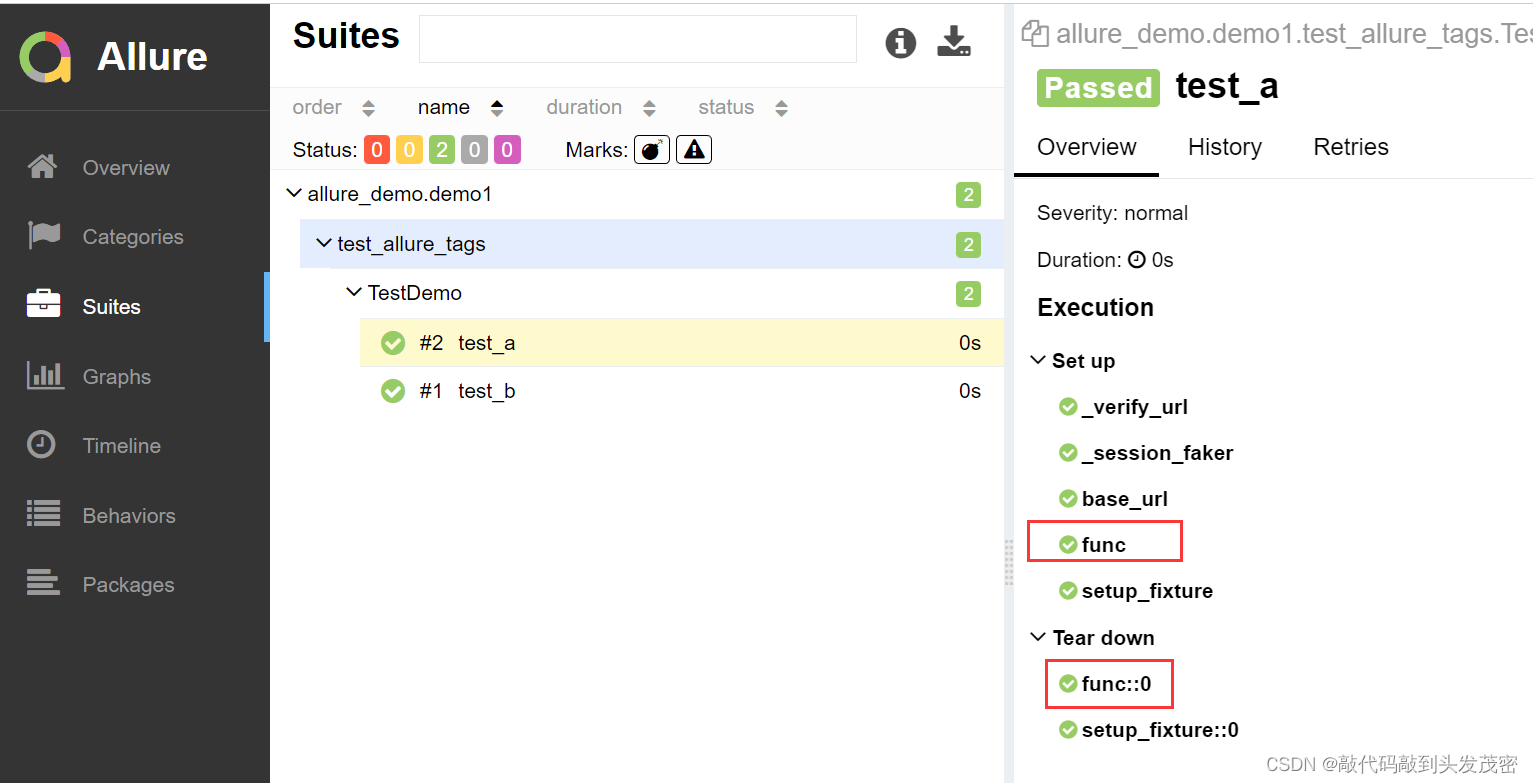
Task: Click the Passed status badge
Action: point(1098,87)
